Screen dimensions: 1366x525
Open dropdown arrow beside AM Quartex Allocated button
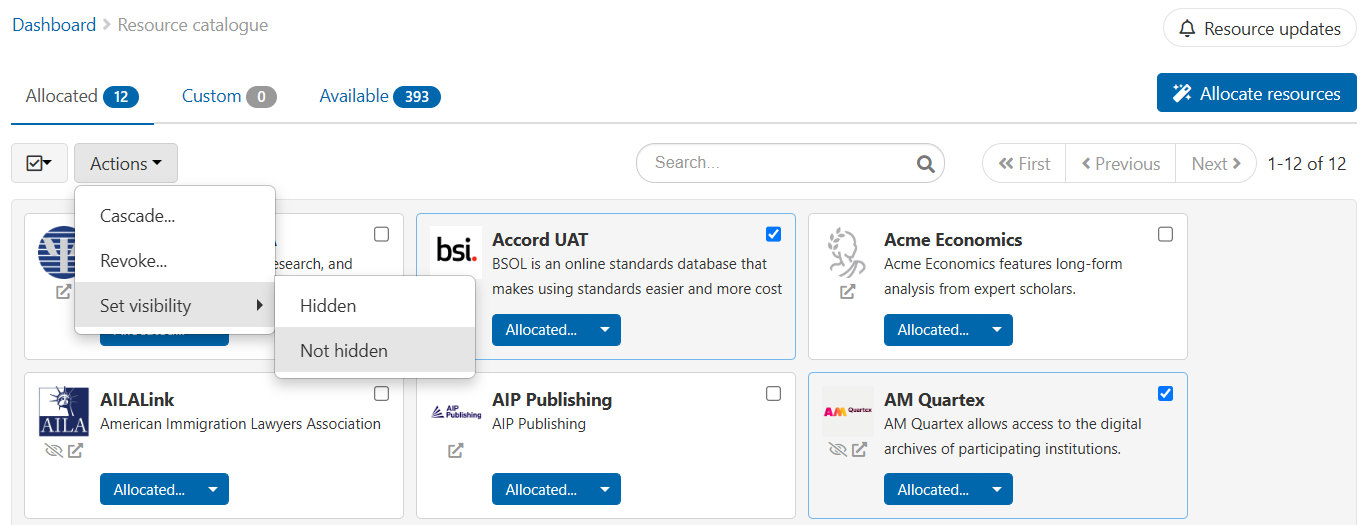[997, 490]
